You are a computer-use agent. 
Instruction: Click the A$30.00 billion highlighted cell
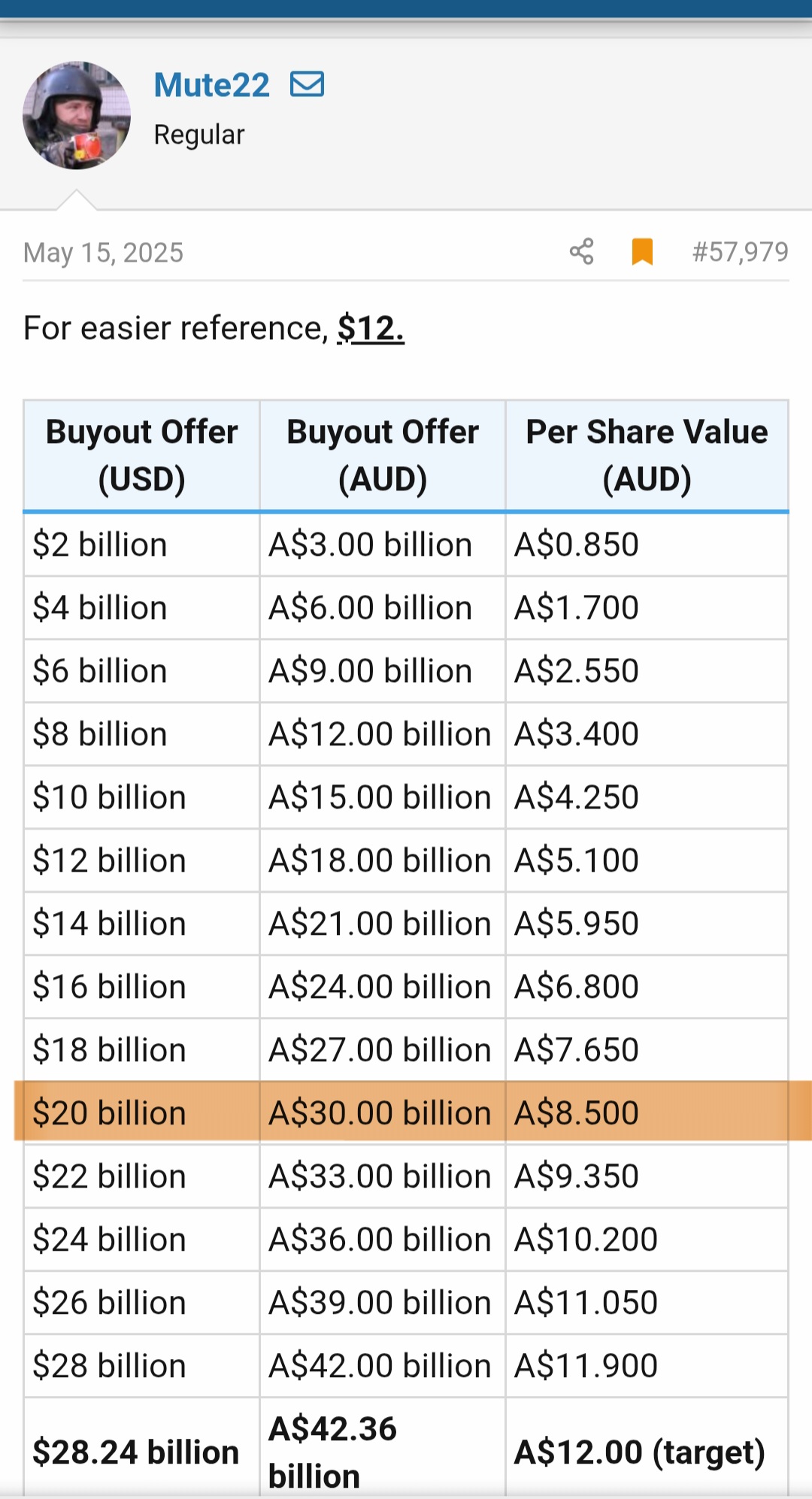click(380, 1113)
